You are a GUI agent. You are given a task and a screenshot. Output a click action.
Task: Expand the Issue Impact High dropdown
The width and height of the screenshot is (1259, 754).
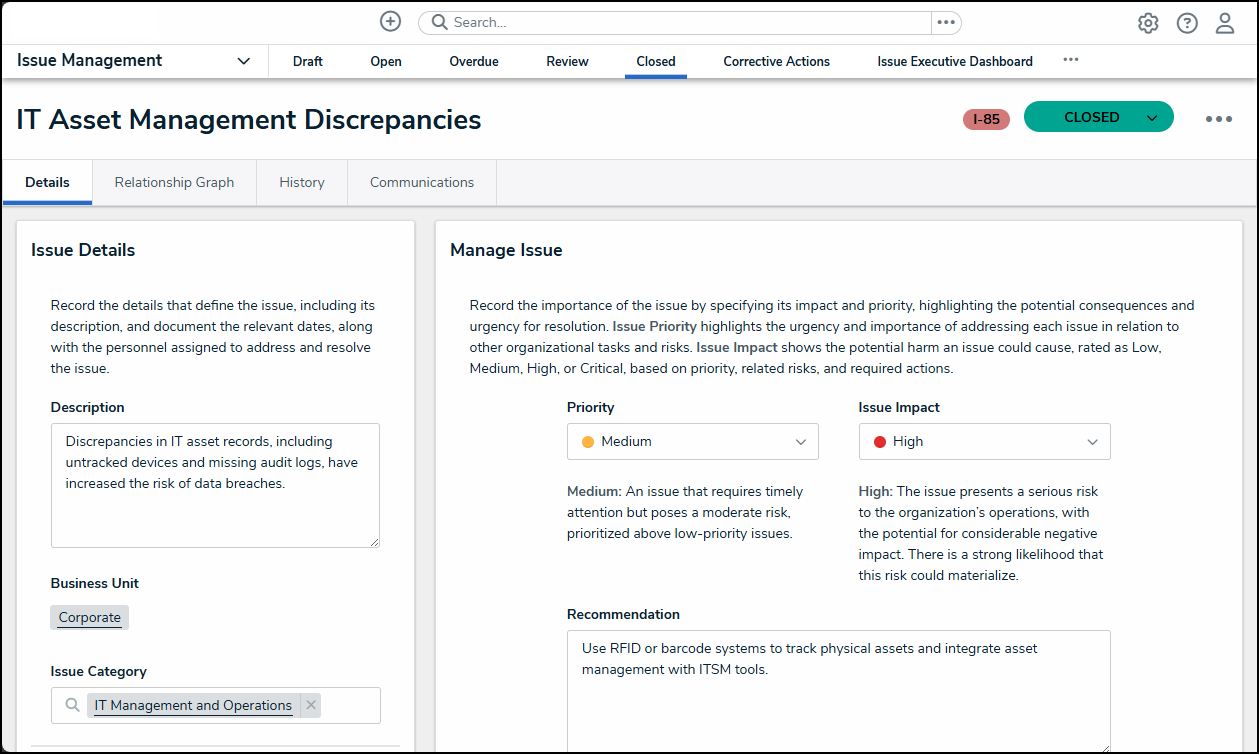[984, 441]
